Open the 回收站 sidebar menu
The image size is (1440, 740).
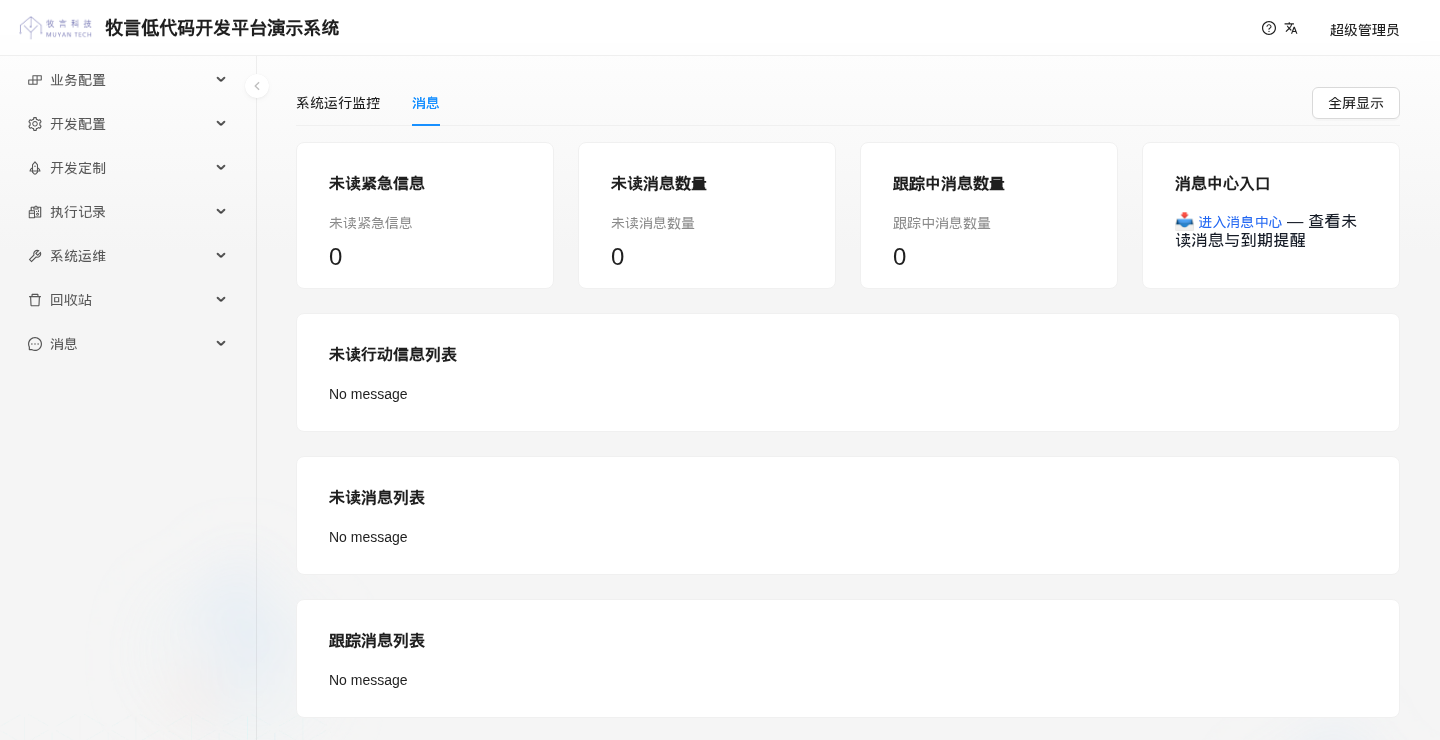click(x=128, y=300)
